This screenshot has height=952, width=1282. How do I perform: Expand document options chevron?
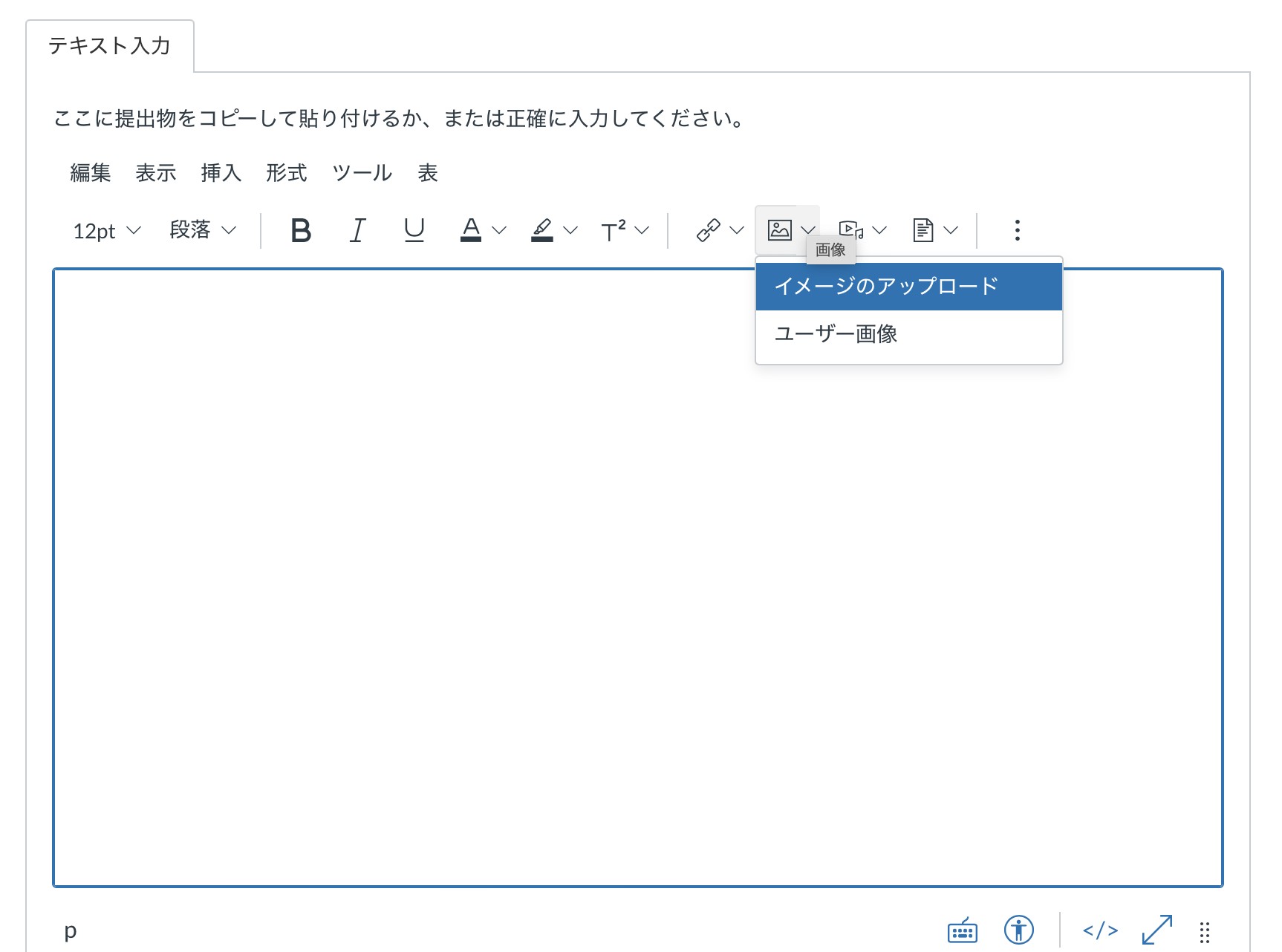tap(951, 230)
